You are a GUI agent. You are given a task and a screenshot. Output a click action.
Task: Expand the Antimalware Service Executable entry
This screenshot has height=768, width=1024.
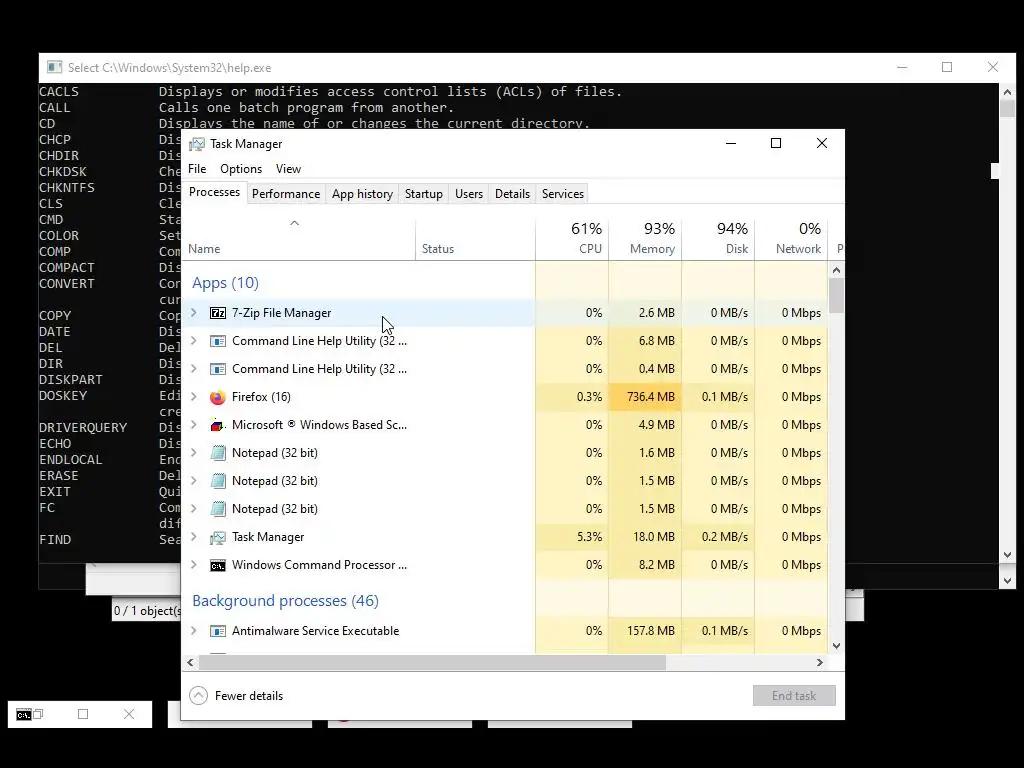pos(194,630)
